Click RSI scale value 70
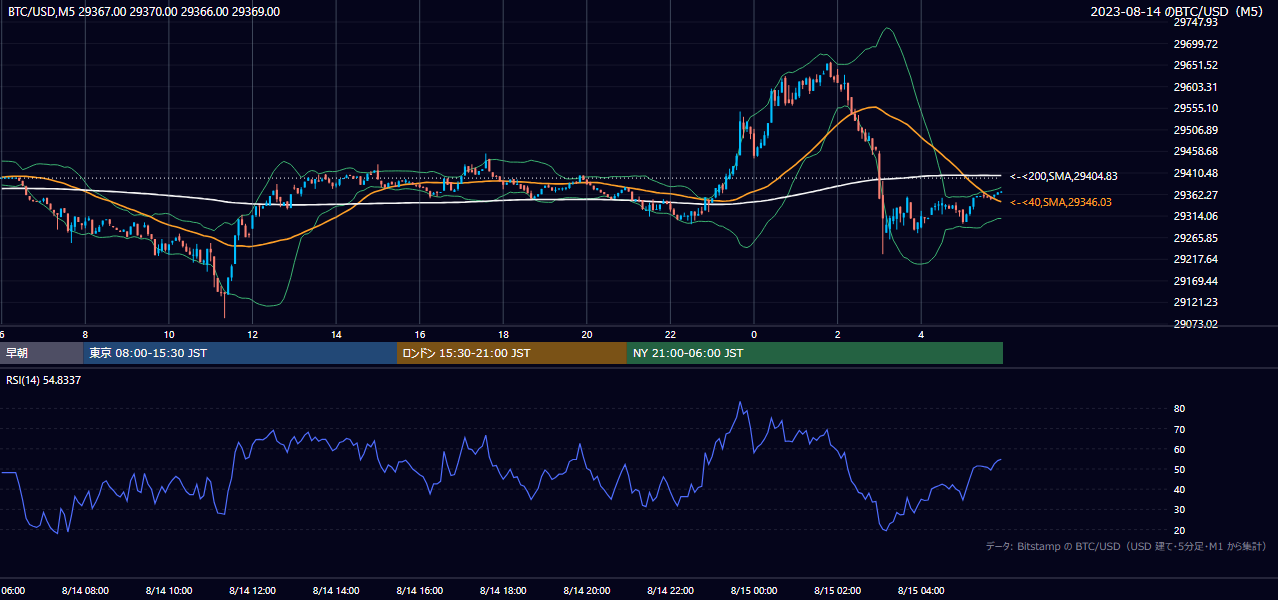1278x600 pixels. click(1179, 429)
